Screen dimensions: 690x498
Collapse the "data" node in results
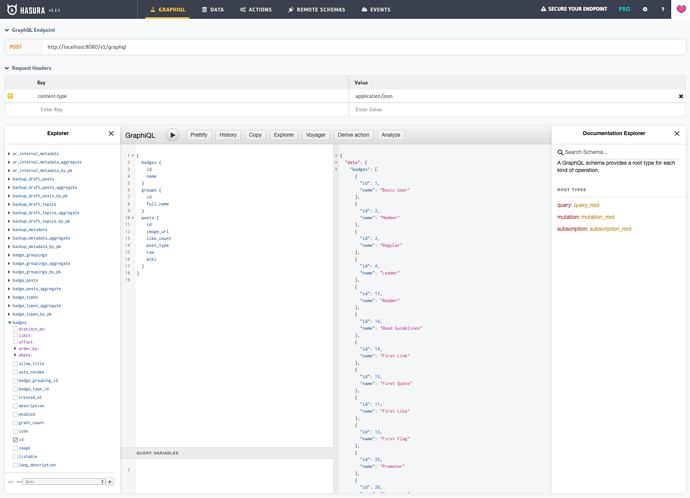336,162
